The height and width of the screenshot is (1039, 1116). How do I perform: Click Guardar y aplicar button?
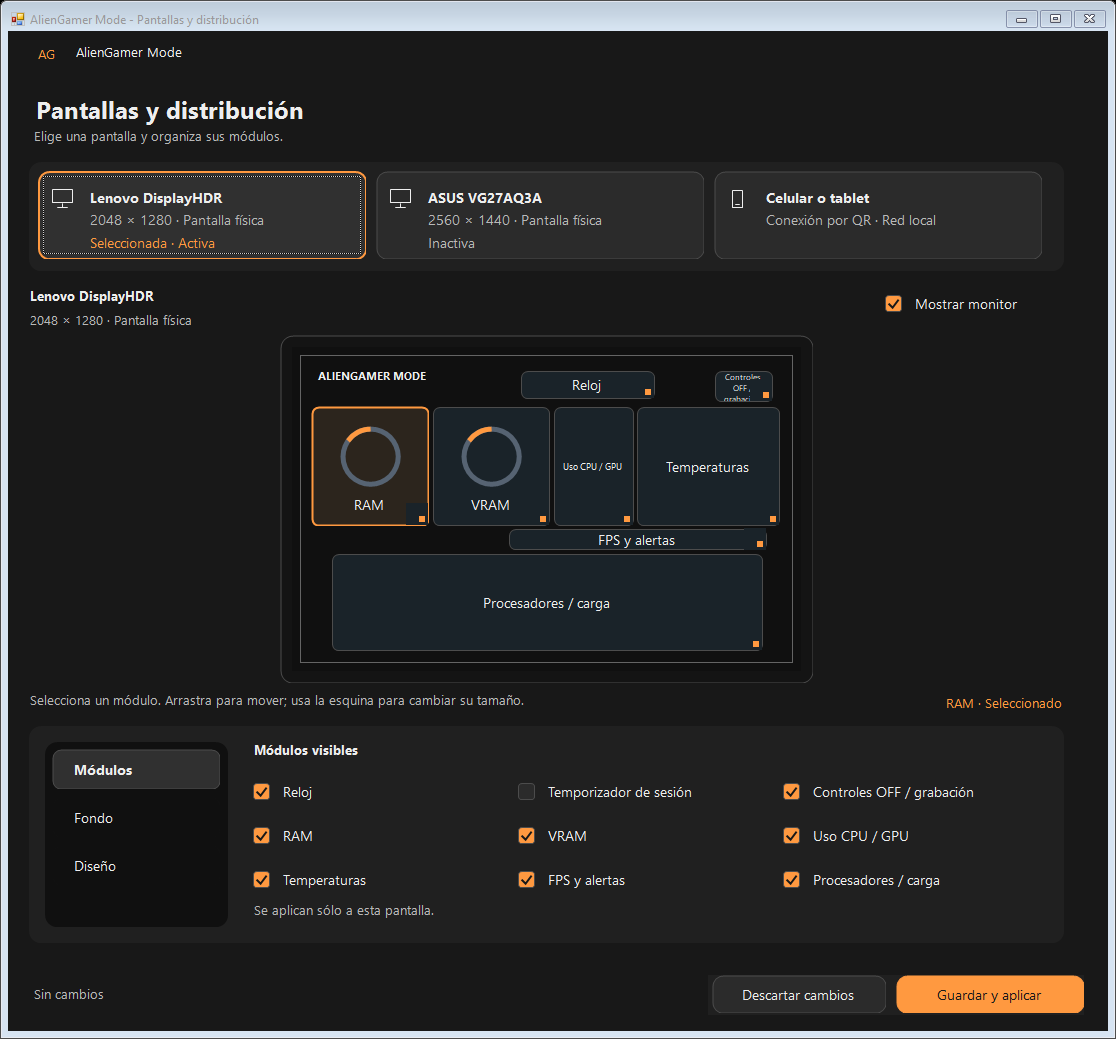pyautogui.click(x=989, y=994)
